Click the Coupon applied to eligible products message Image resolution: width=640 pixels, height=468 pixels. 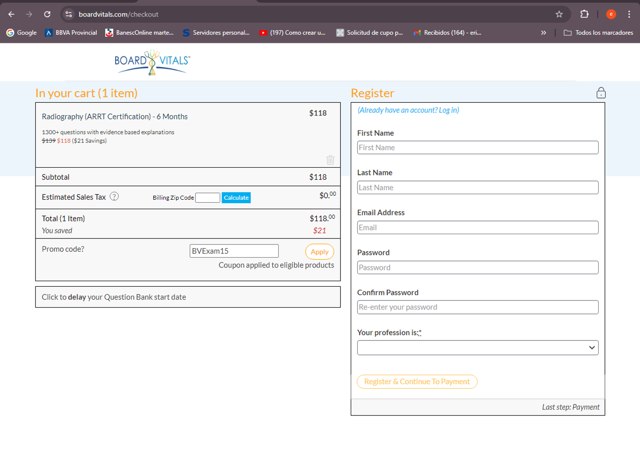point(276,265)
